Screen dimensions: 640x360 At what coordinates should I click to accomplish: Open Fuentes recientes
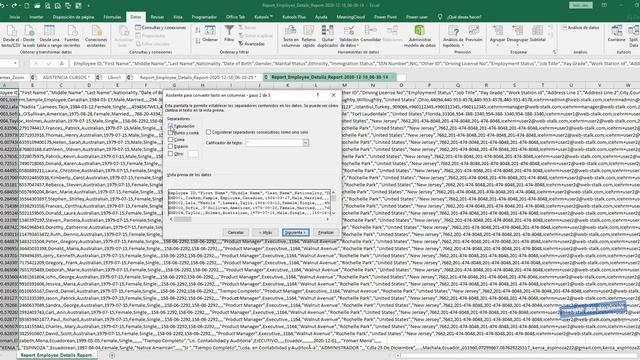(72, 36)
